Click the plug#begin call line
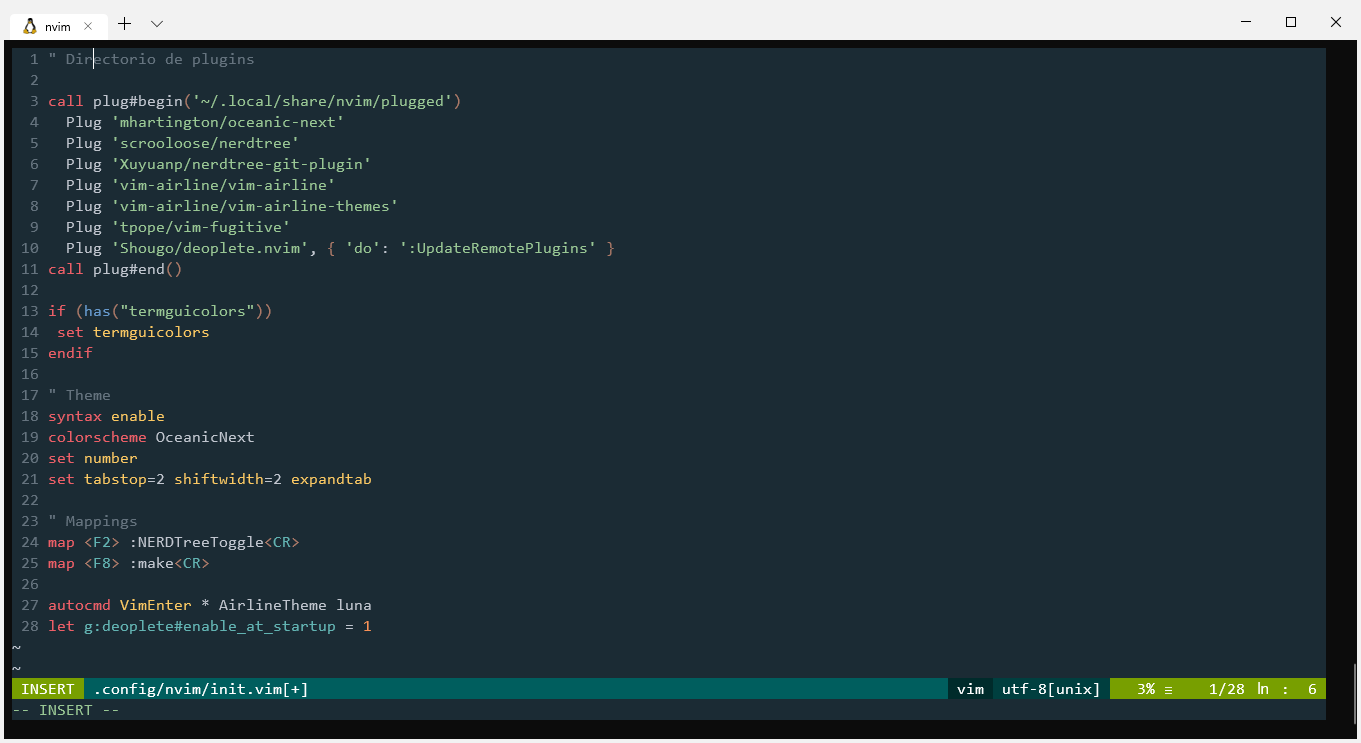Viewport: 1361px width, 743px height. [254, 101]
